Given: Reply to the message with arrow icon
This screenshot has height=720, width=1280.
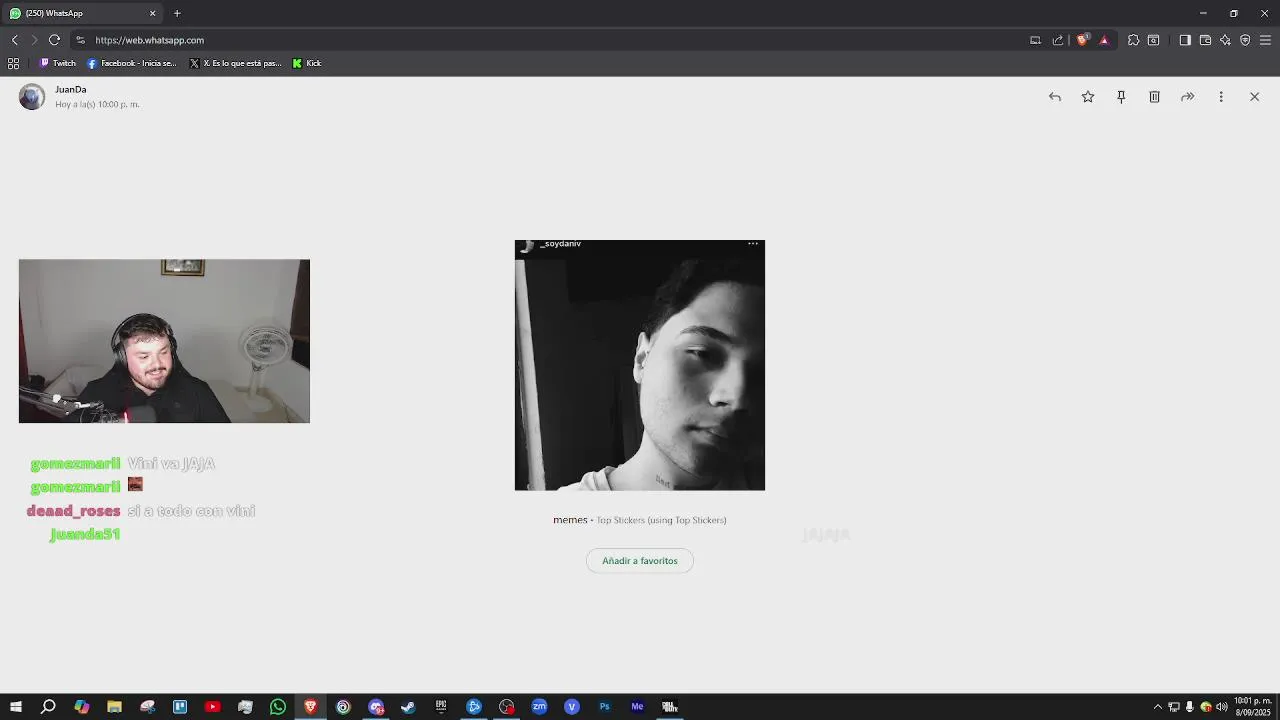Looking at the screenshot, I should (1054, 97).
